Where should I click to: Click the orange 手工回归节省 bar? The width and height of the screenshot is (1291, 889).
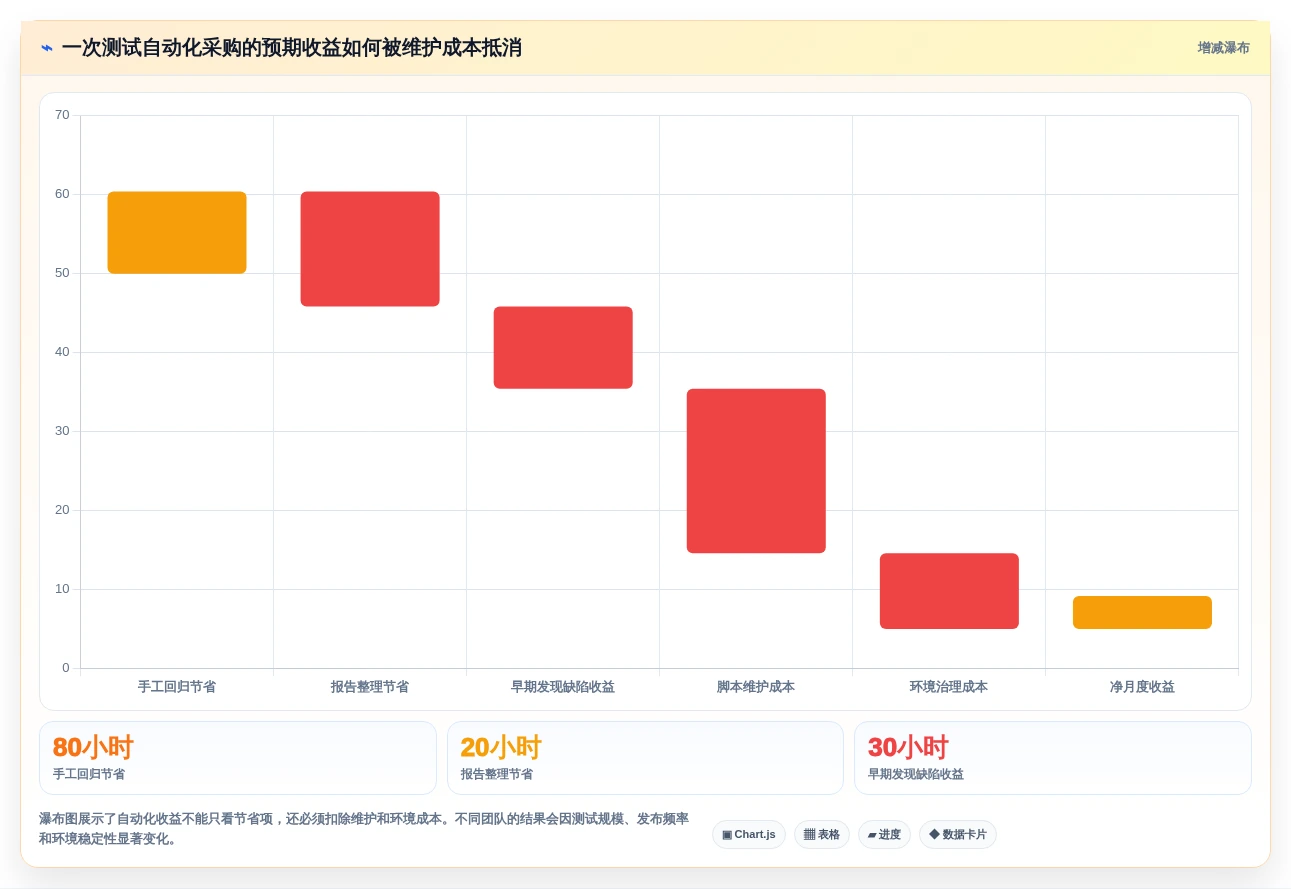point(177,232)
